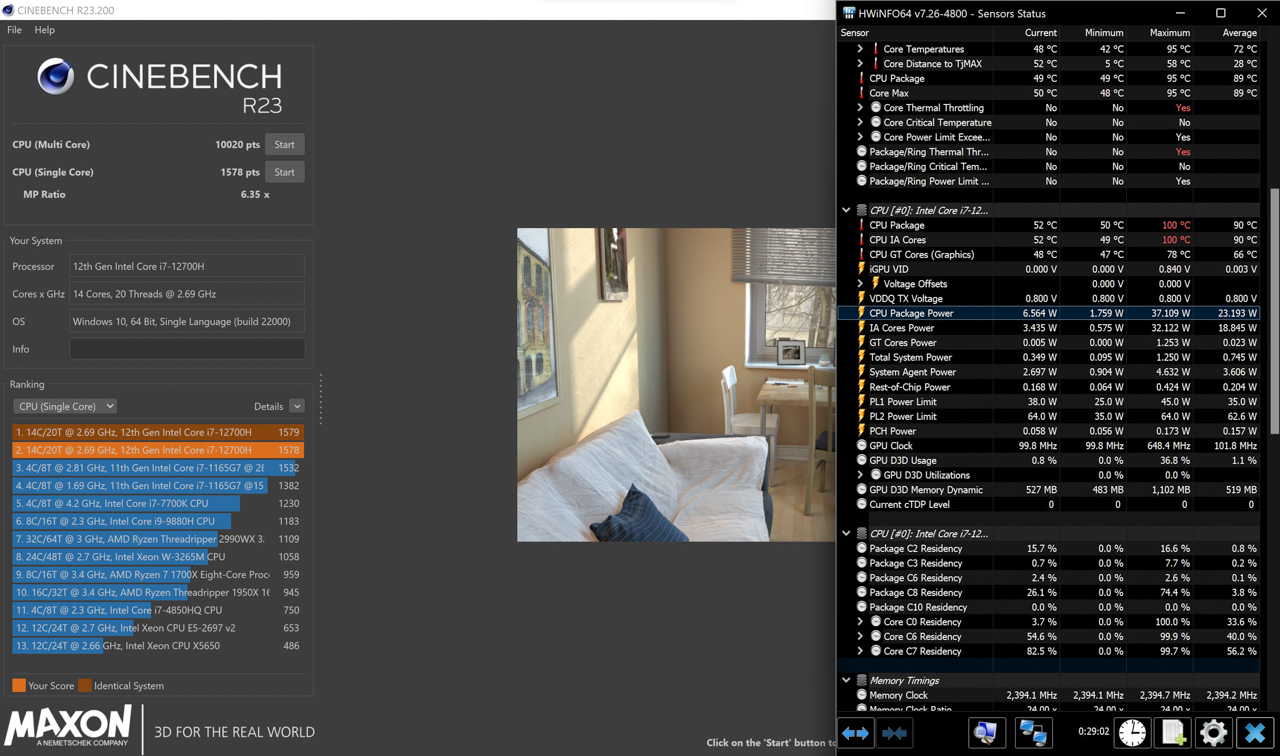The width and height of the screenshot is (1280, 756).
Task: Click the MAXON logo at bottom left
Action: coord(68,726)
